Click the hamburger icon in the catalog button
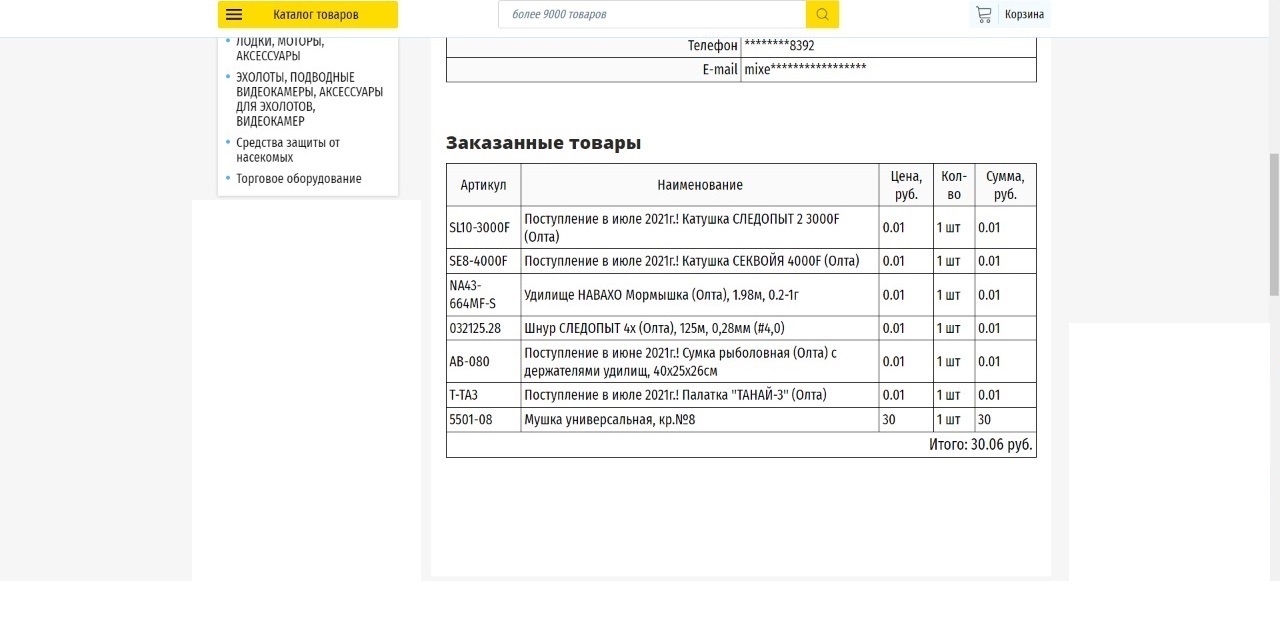1280x642 pixels. pos(234,15)
